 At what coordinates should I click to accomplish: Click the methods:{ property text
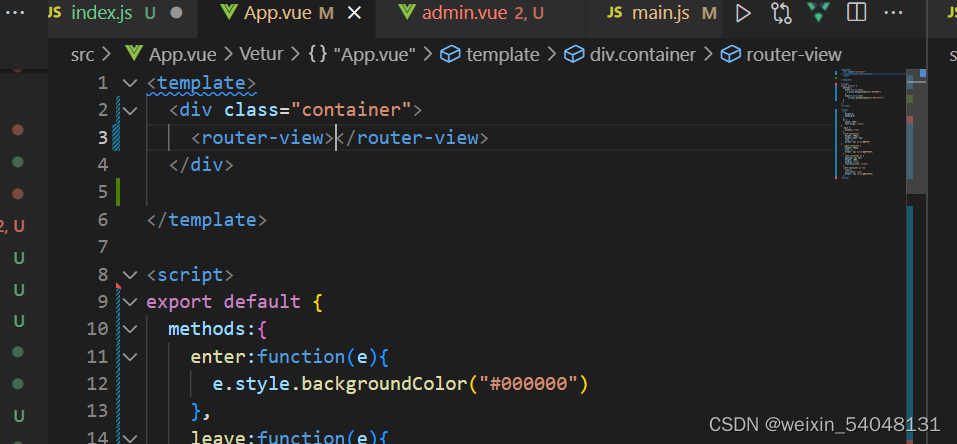[x=218, y=329]
